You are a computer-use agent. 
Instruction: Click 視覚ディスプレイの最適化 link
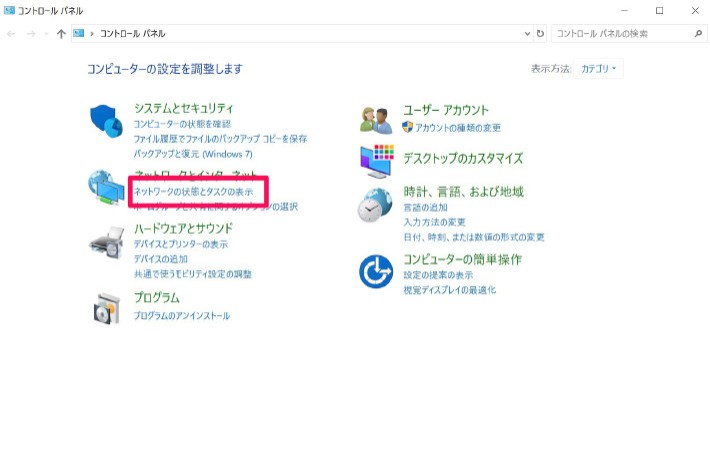[x=450, y=290]
